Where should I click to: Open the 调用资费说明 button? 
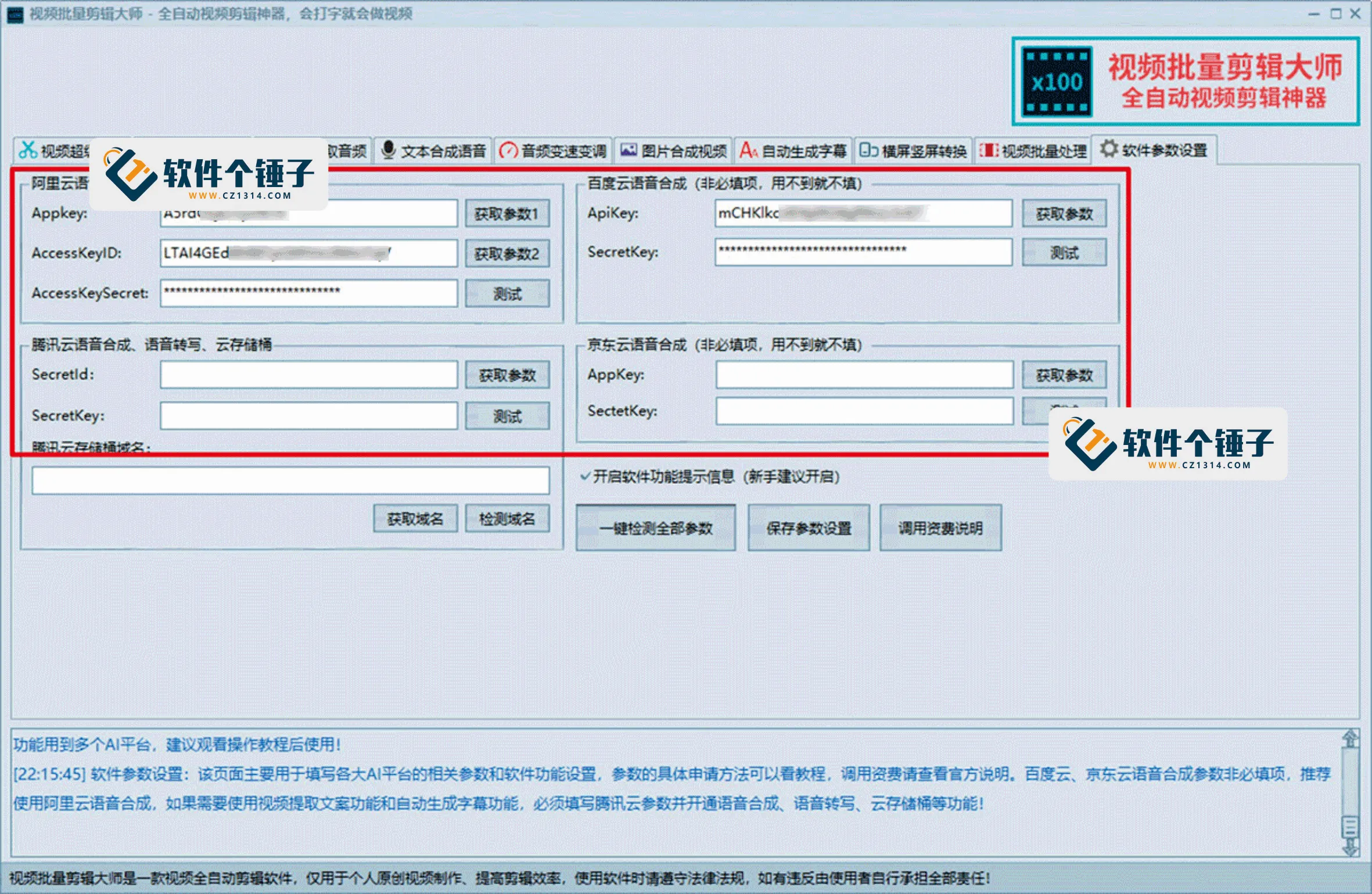pos(940,527)
